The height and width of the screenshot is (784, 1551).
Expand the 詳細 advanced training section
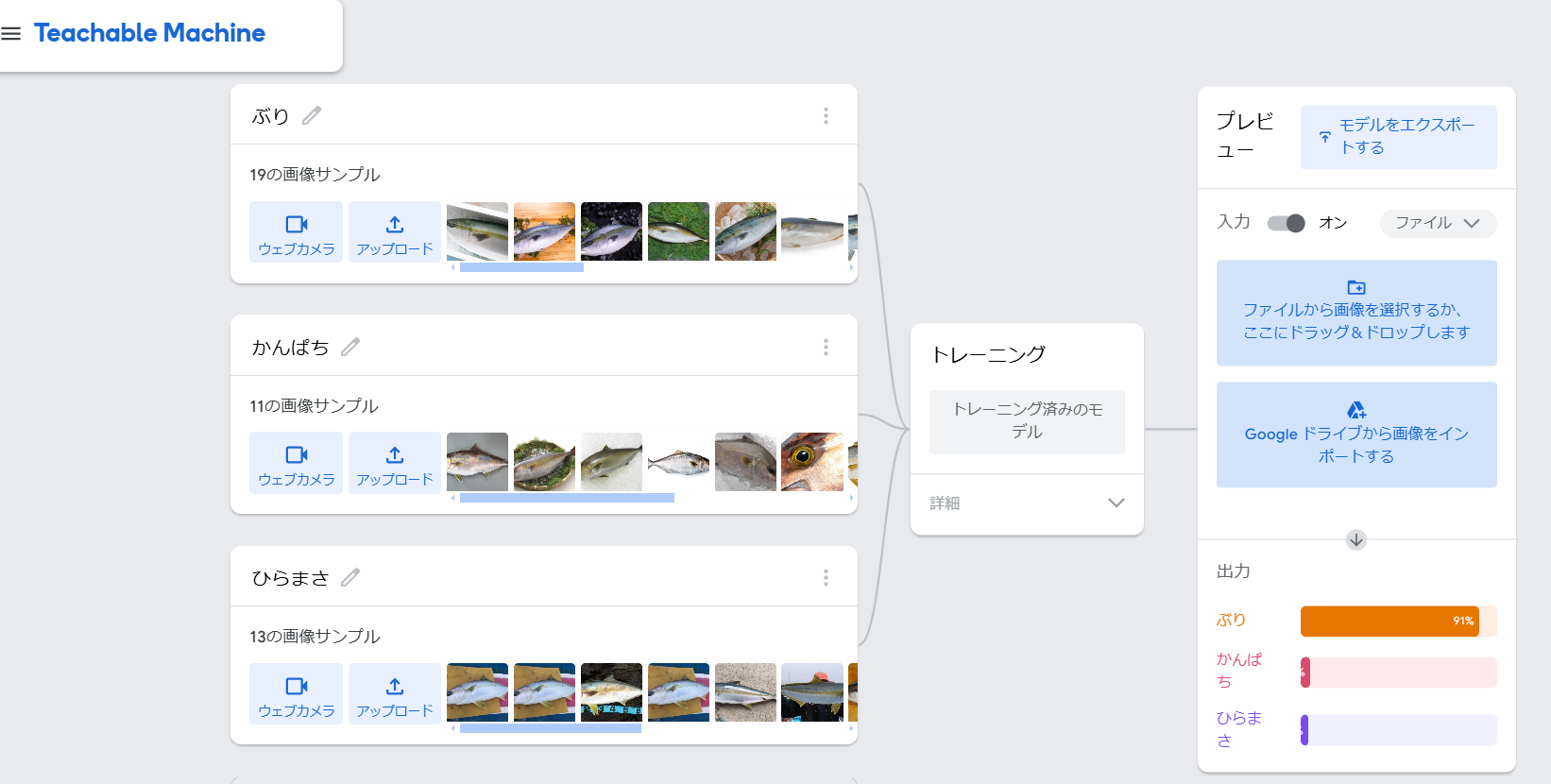pyautogui.click(x=1027, y=503)
